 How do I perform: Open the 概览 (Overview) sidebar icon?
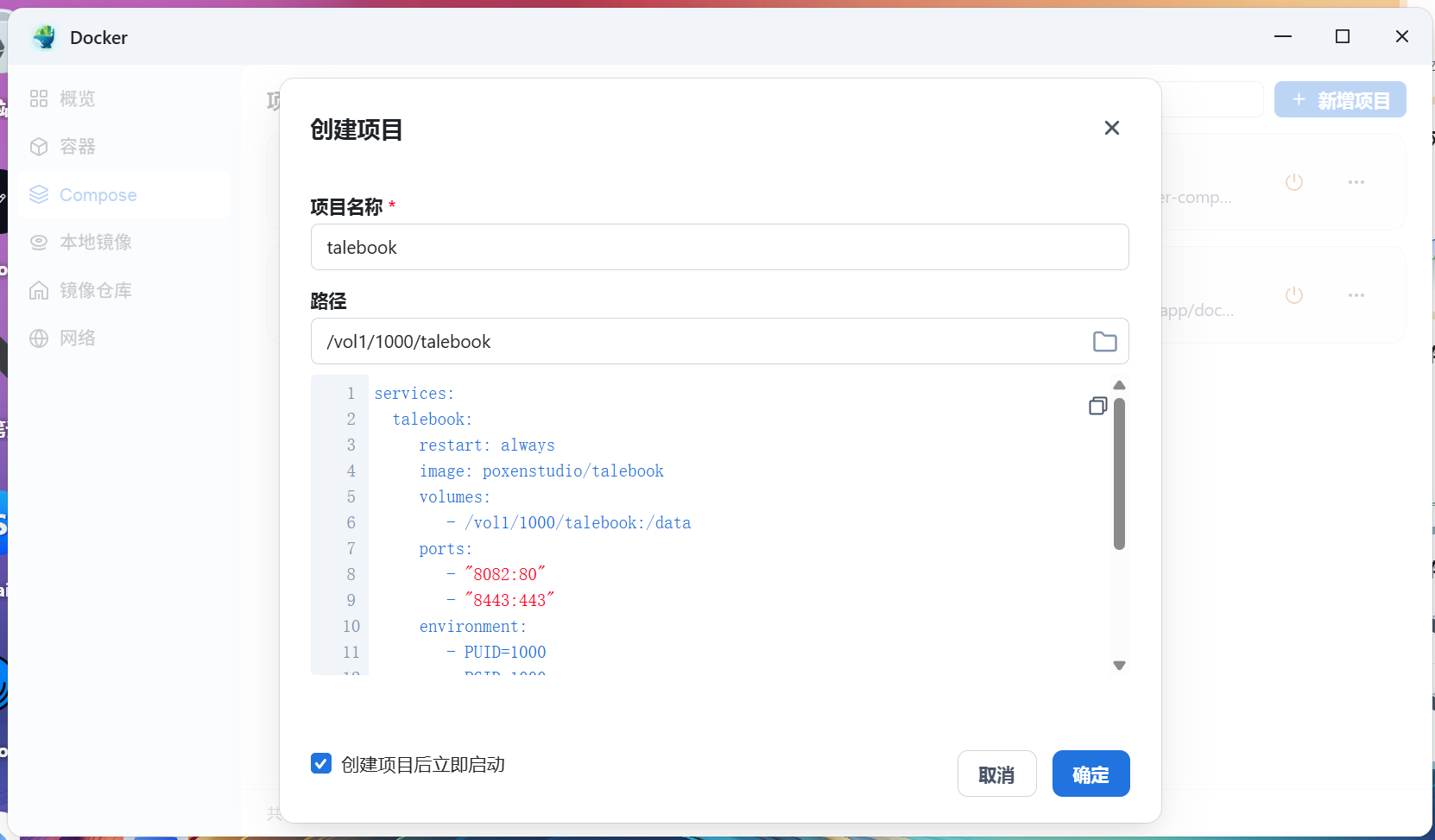[x=39, y=98]
